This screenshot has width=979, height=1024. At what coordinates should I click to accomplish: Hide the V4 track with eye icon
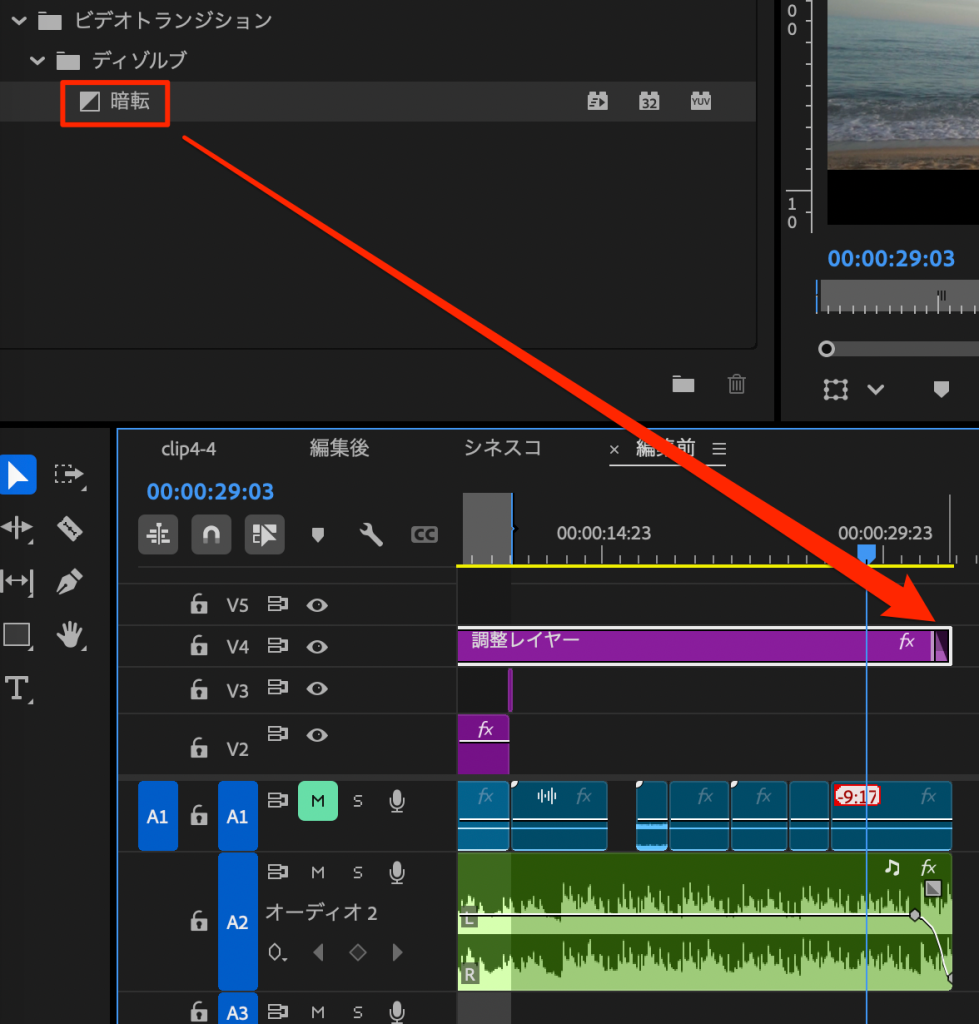tap(317, 647)
